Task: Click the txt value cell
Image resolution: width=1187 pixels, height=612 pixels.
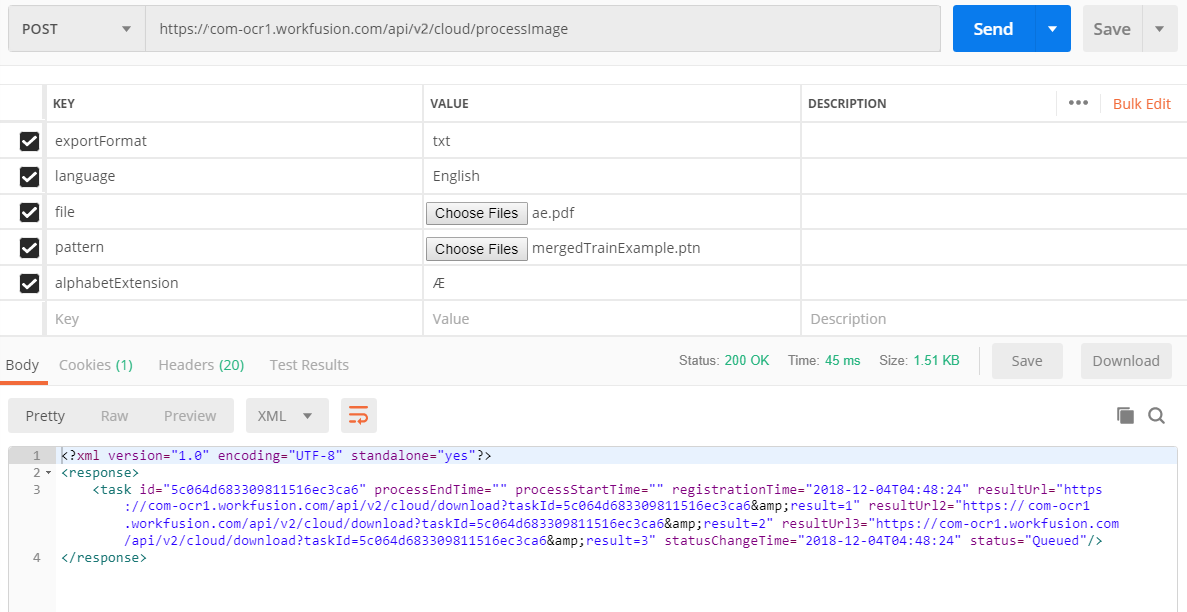Action: tap(612, 141)
